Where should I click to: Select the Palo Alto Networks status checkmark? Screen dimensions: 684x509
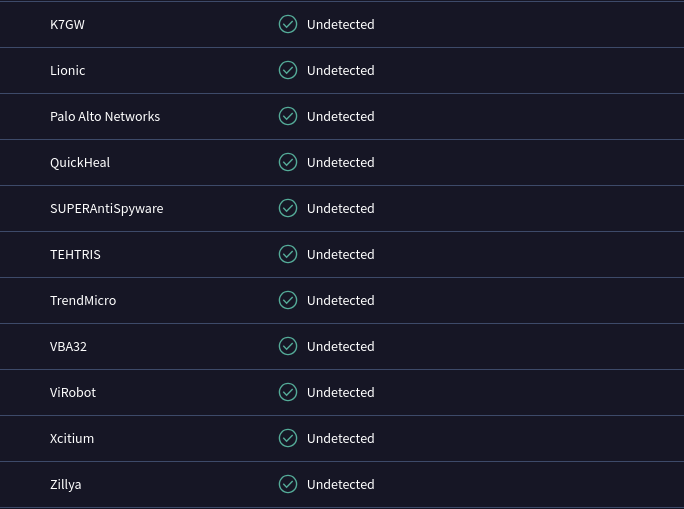pyautogui.click(x=288, y=116)
